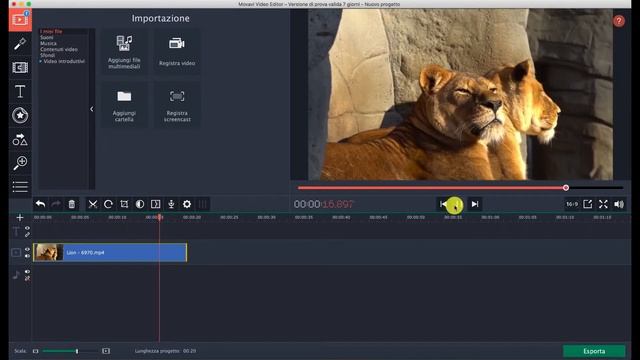Select 'Sfondi' category
This screenshot has width=640, height=360.
point(47,55)
